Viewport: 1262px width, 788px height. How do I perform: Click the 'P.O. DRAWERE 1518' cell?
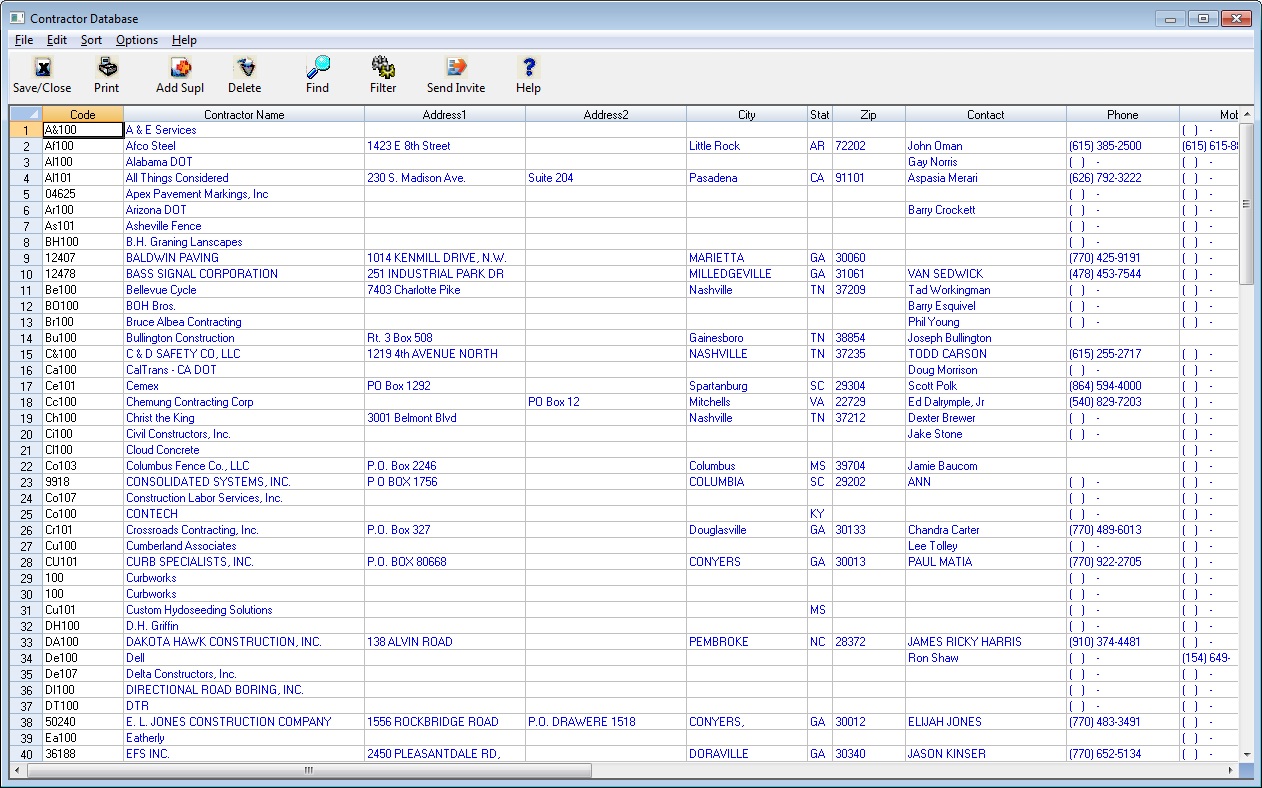(x=606, y=722)
